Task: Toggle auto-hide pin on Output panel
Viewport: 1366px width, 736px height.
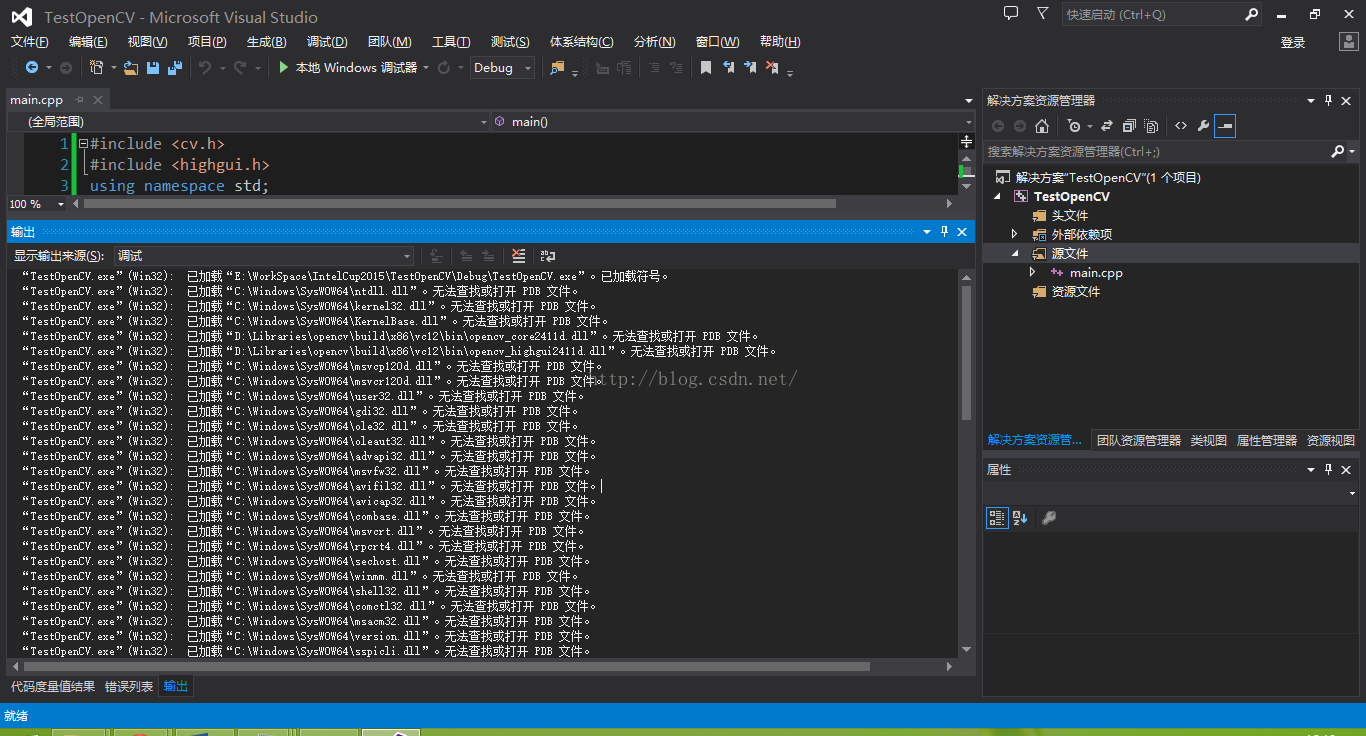Action: click(x=944, y=231)
